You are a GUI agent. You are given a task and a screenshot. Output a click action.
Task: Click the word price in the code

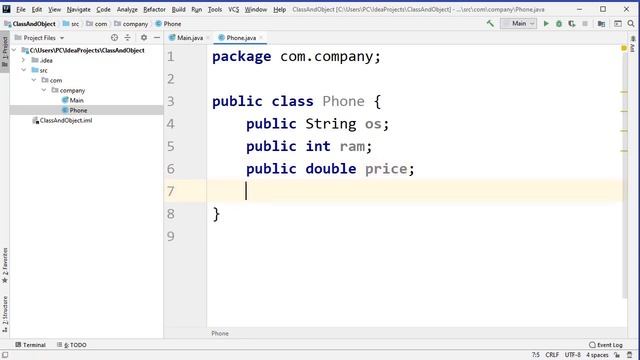(x=386, y=169)
